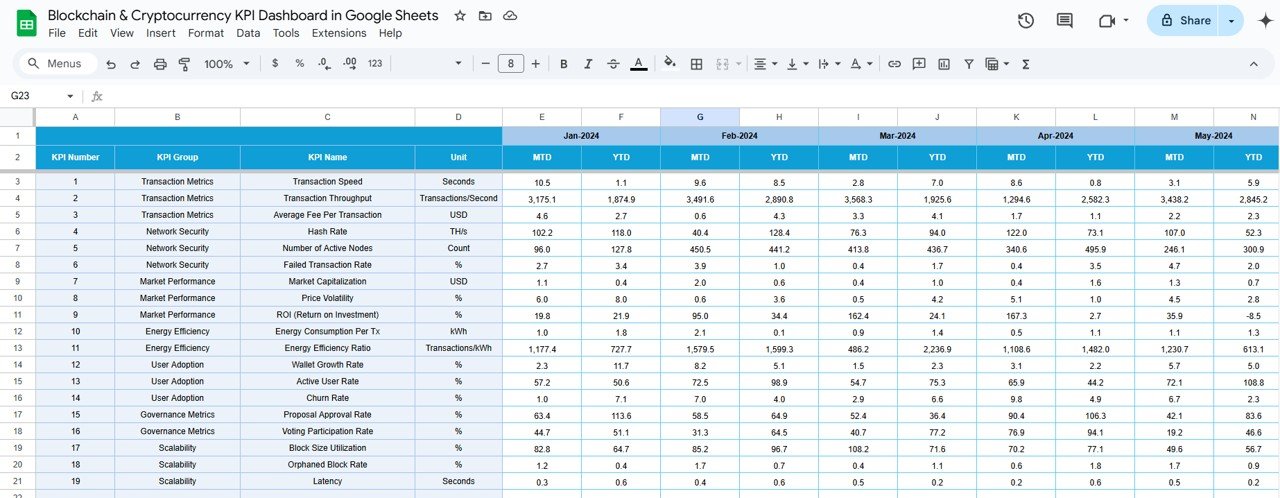The height and width of the screenshot is (498, 1280).
Task: Click the KPI Name header cell
Action: [x=328, y=157]
